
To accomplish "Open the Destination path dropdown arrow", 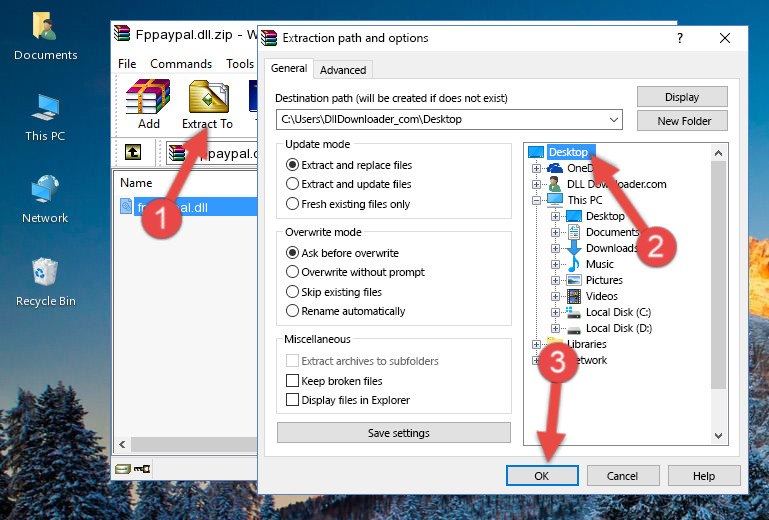I will point(614,120).
